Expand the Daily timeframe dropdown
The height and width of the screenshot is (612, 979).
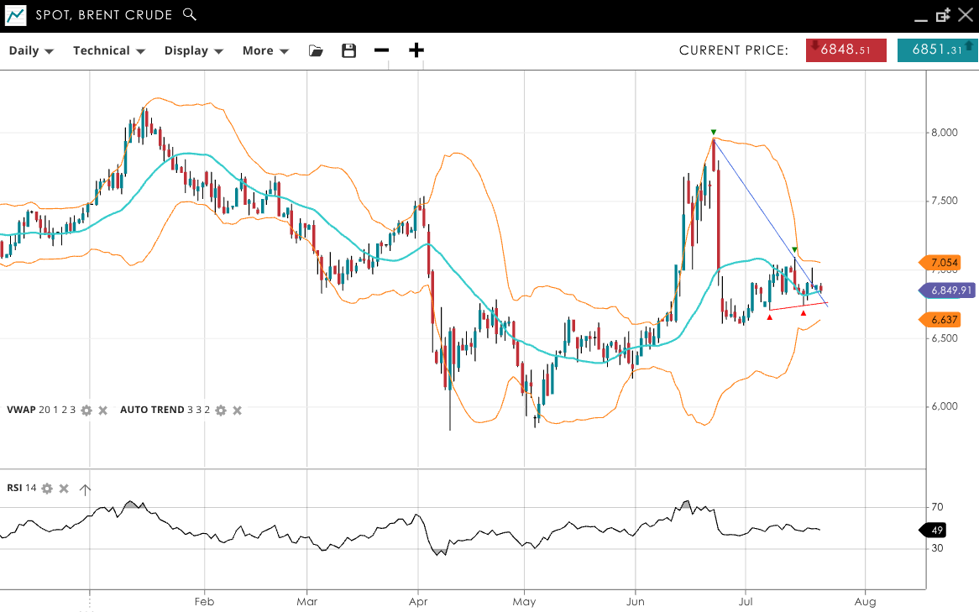pyautogui.click(x=31, y=51)
